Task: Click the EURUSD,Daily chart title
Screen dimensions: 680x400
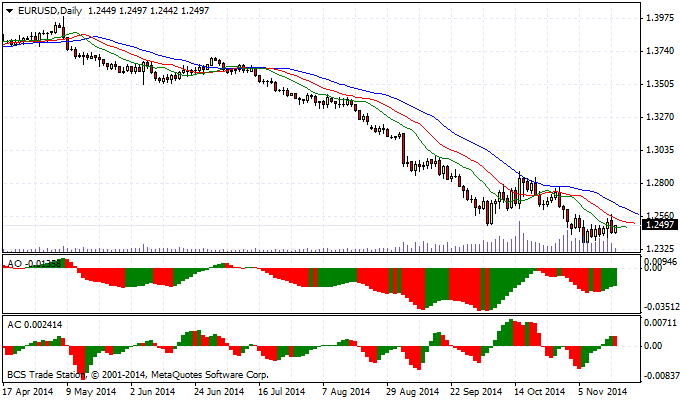Action: pyautogui.click(x=50, y=11)
